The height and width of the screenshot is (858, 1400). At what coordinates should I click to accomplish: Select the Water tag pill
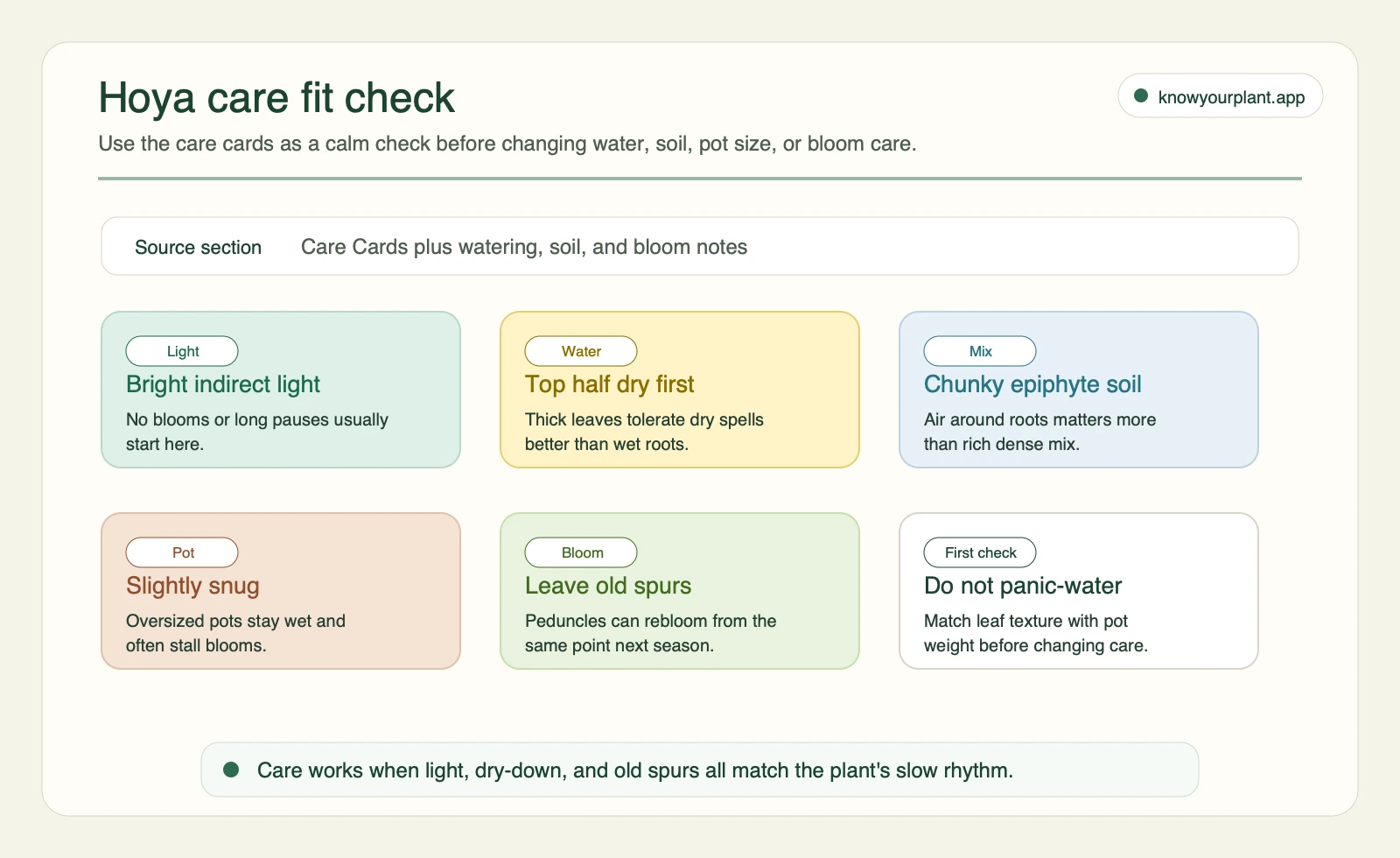[581, 351]
